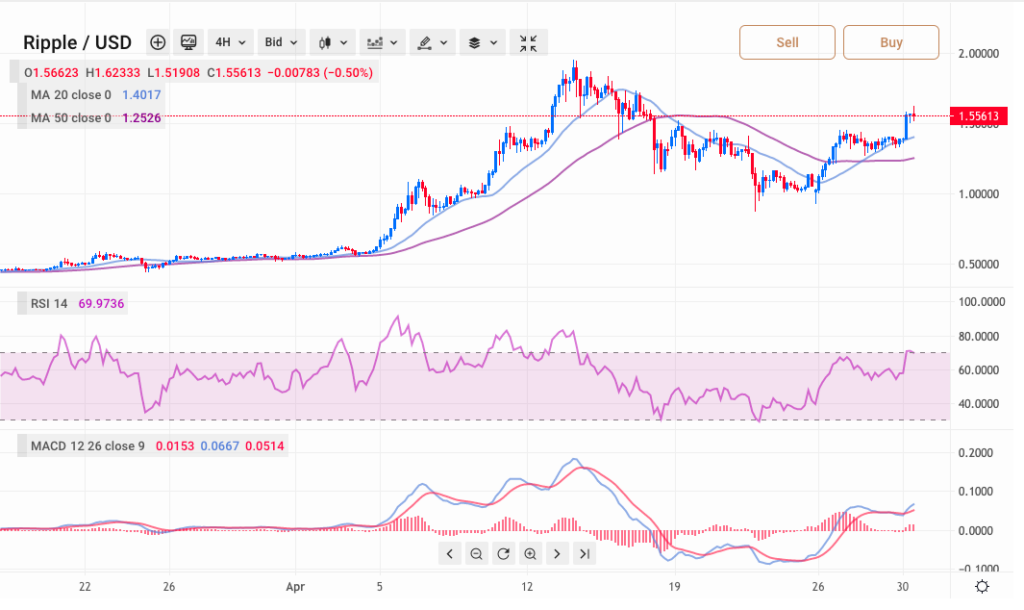Reset the chart view
1024x610 pixels.
tap(503, 554)
